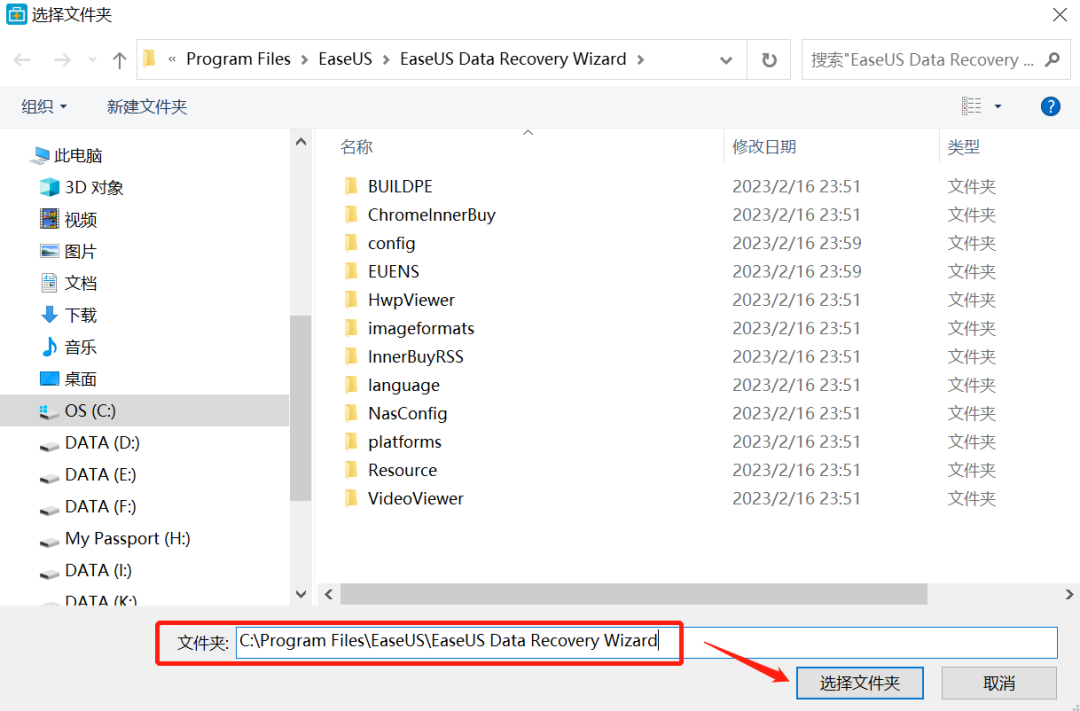1080x711 pixels.
Task: Change view layout icon
Action: [x=971, y=106]
